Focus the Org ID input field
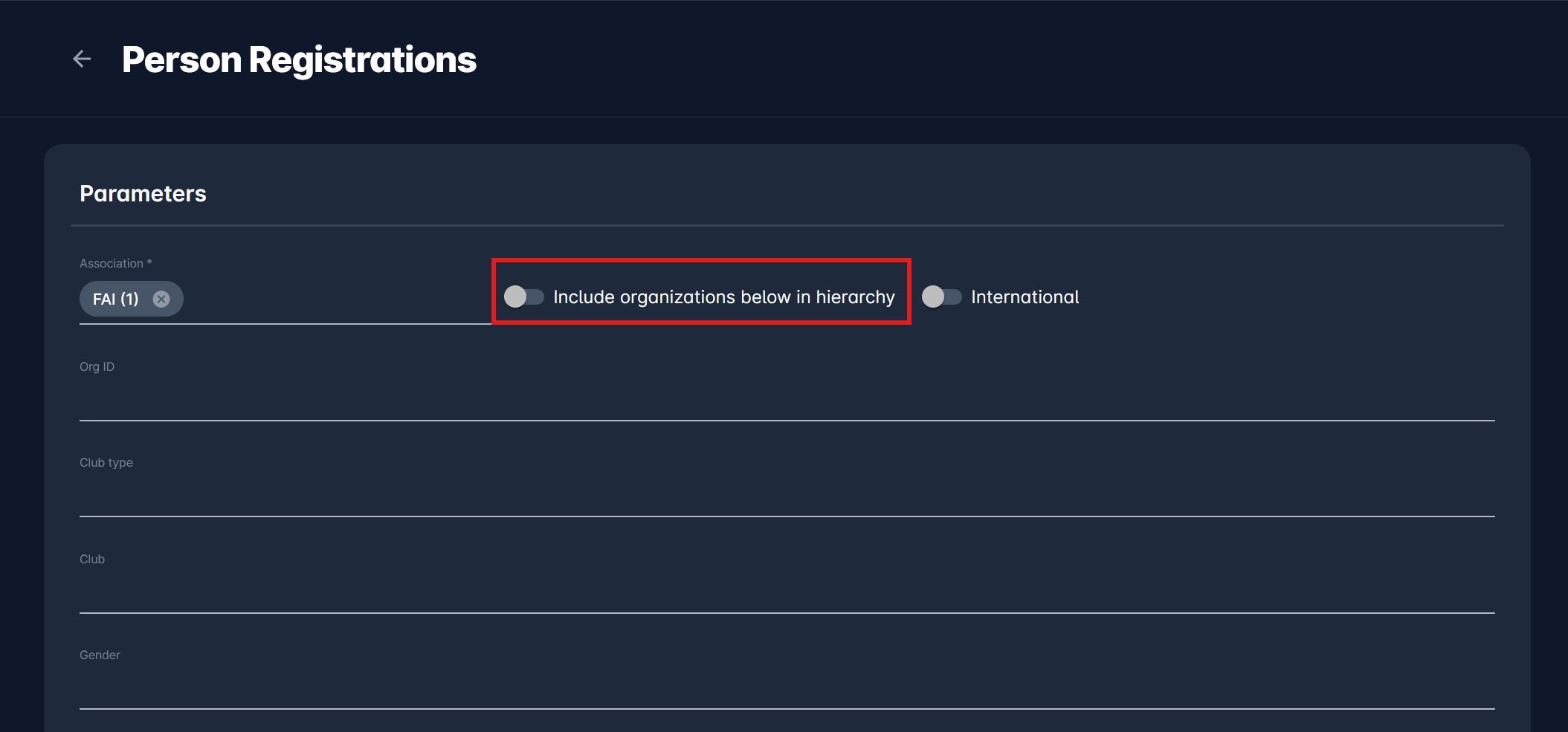 tap(787, 401)
